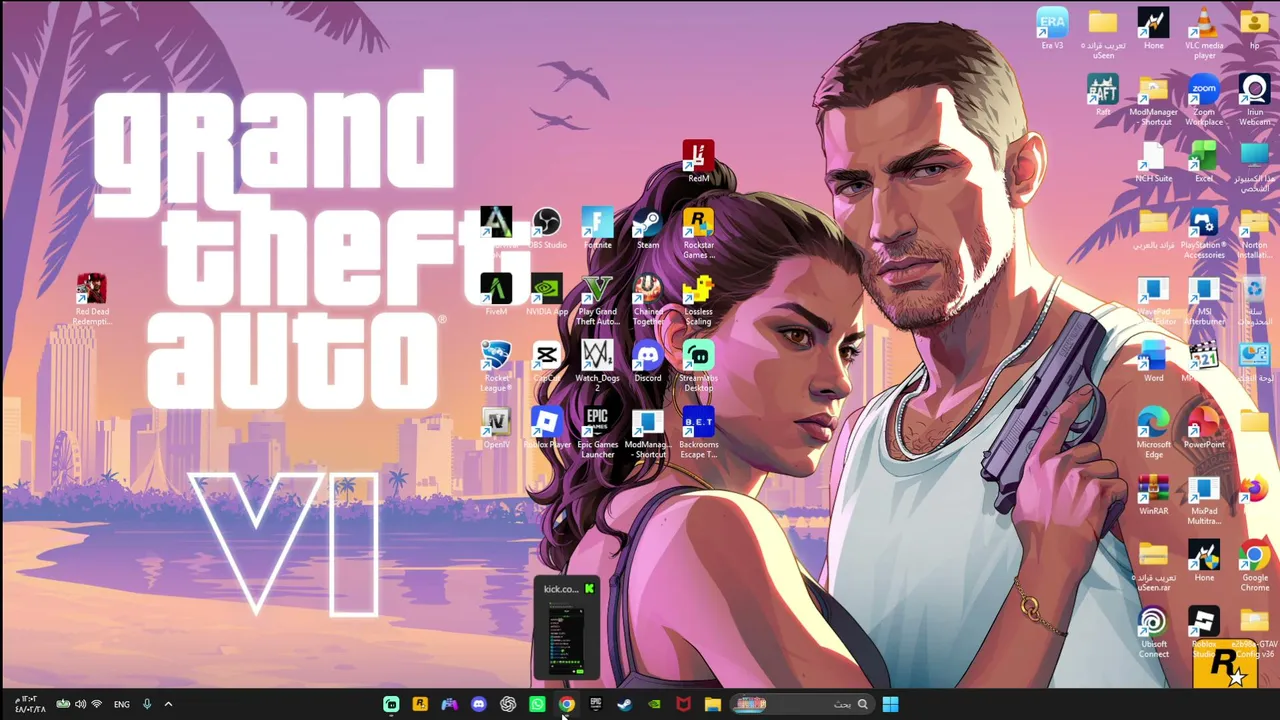The width and height of the screenshot is (1280, 720).
Task: Open the MSI Afterburner shortcut
Action: tap(1204, 301)
